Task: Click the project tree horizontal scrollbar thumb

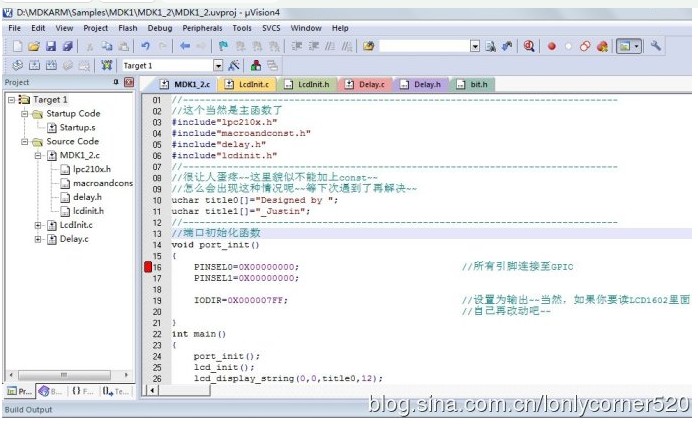Action: pyautogui.click(x=64, y=375)
